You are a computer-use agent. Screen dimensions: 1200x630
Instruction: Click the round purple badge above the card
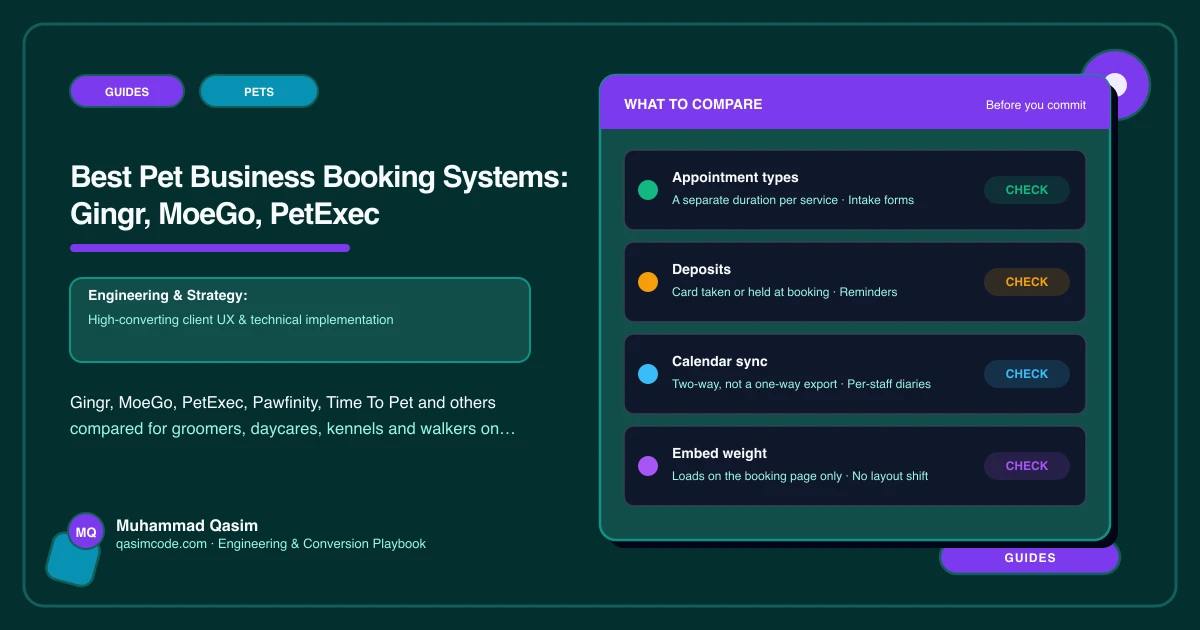tap(1116, 84)
